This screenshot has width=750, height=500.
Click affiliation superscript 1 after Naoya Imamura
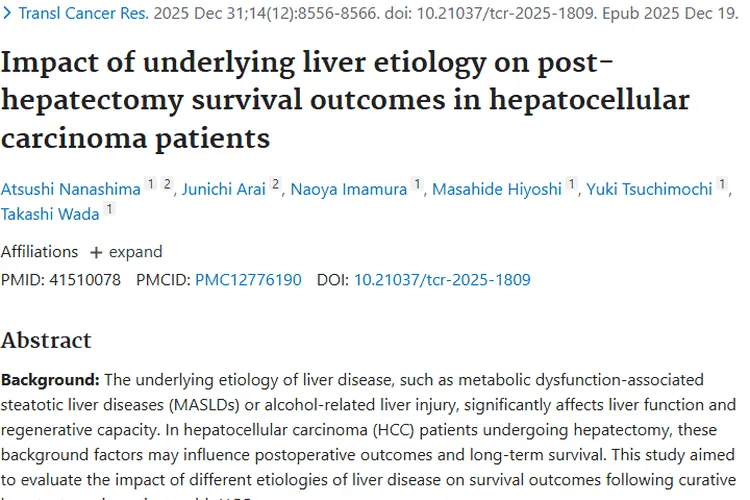(x=417, y=184)
